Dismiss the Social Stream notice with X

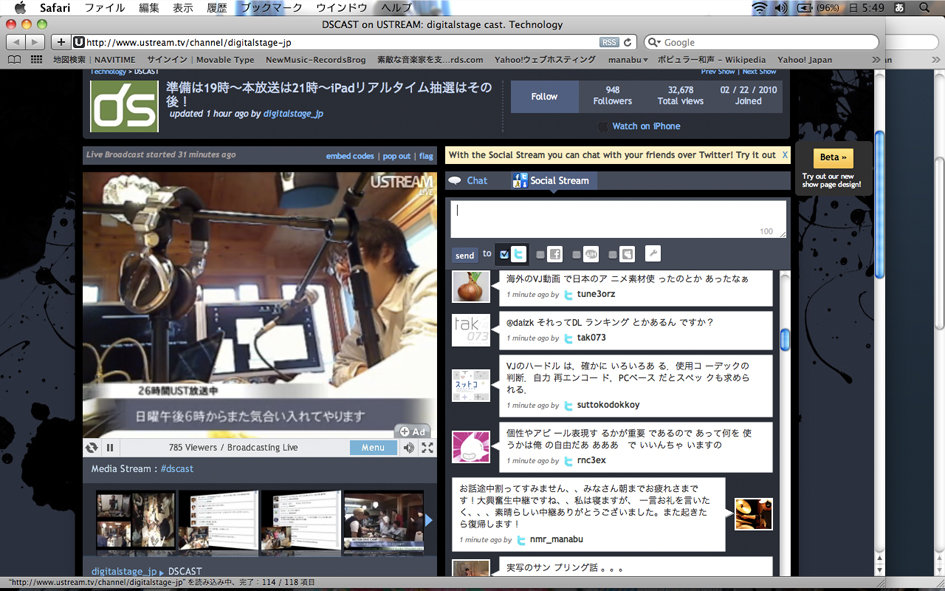click(x=785, y=155)
